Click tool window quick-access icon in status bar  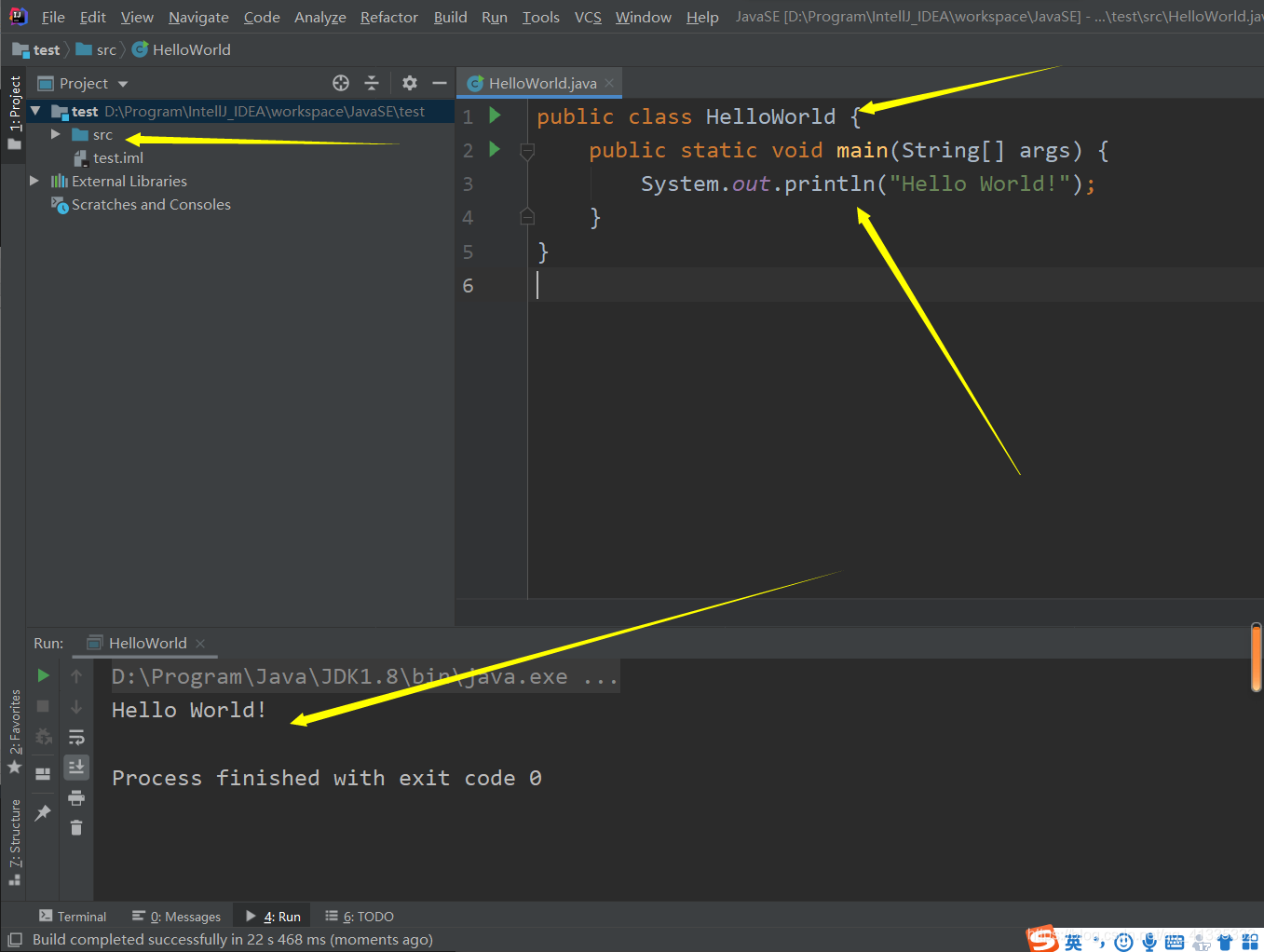tap(14, 940)
